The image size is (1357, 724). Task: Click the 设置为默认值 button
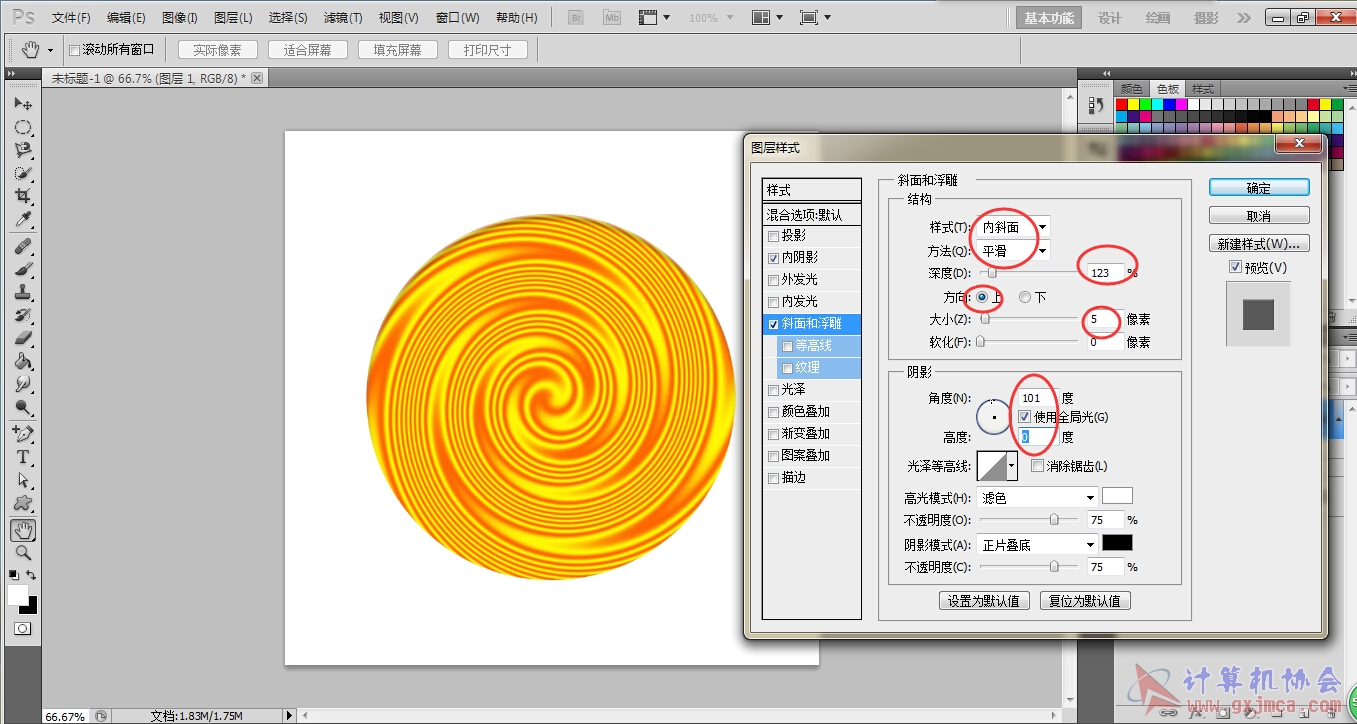(x=984, y=601)
